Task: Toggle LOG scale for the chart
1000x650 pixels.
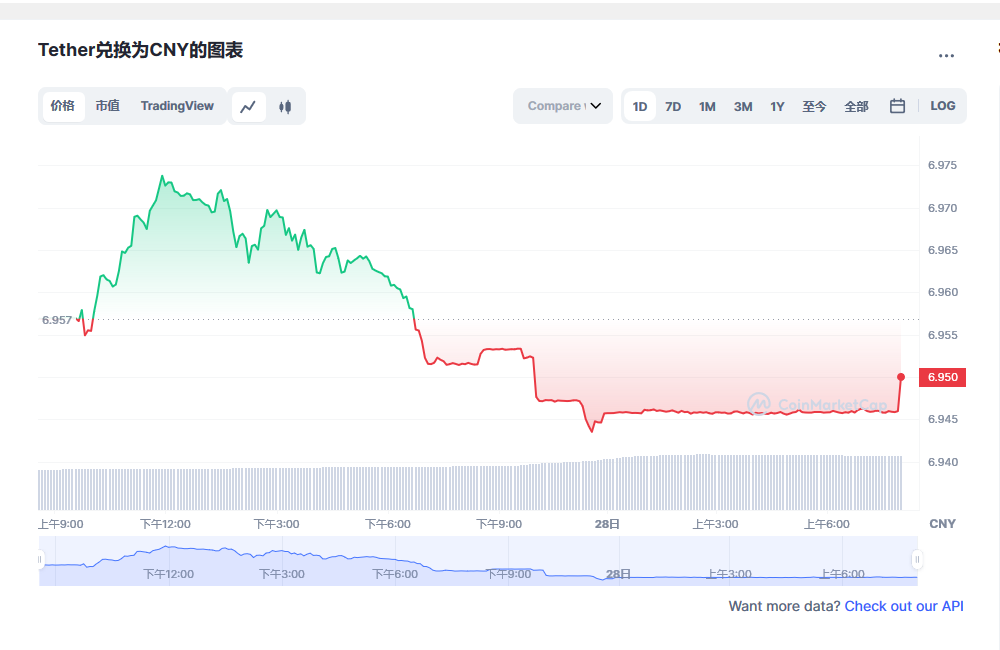Action: [942, 105]
